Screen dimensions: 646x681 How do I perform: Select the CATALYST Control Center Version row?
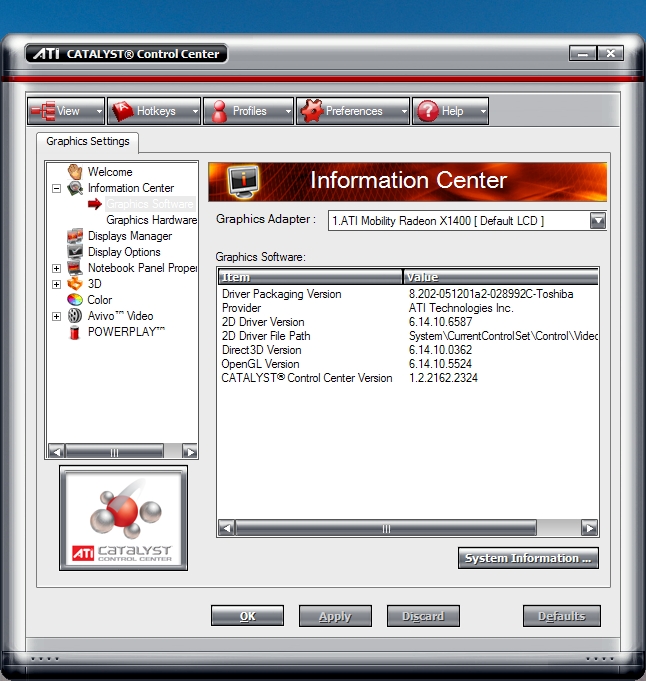[x=408, y=378]
